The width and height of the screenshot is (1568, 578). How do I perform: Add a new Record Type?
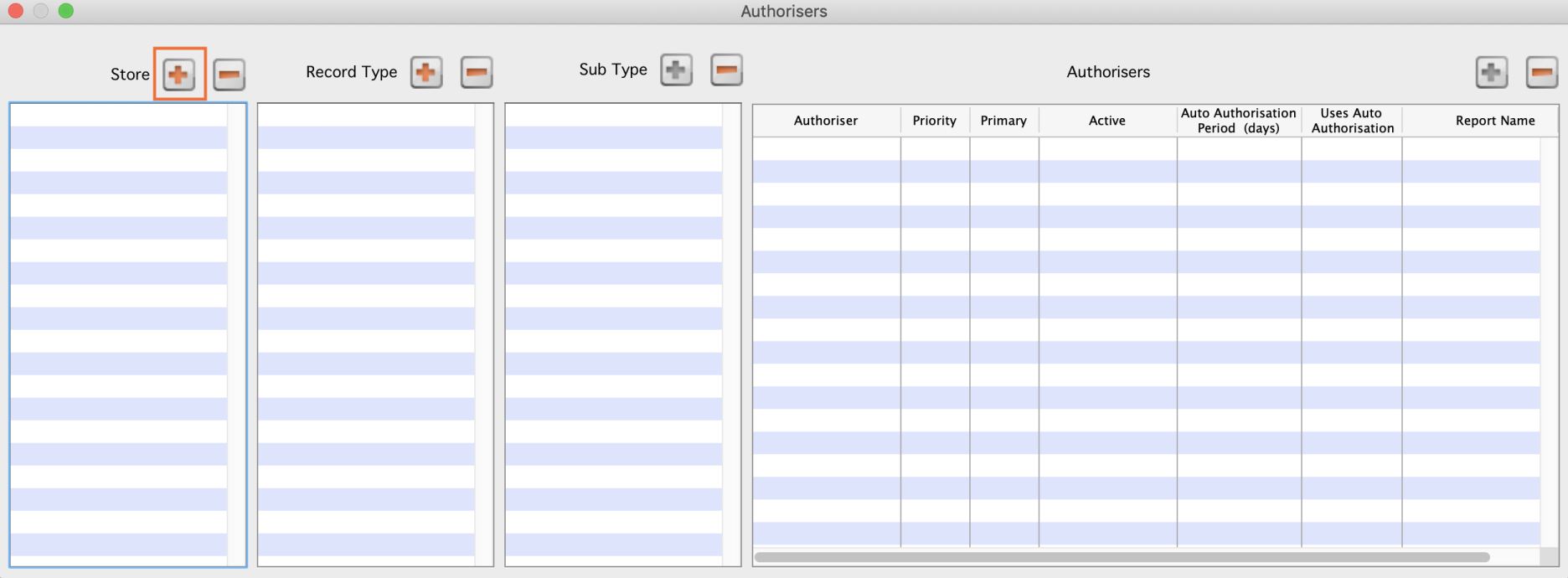pyautogui.click(x=426, y=72)
